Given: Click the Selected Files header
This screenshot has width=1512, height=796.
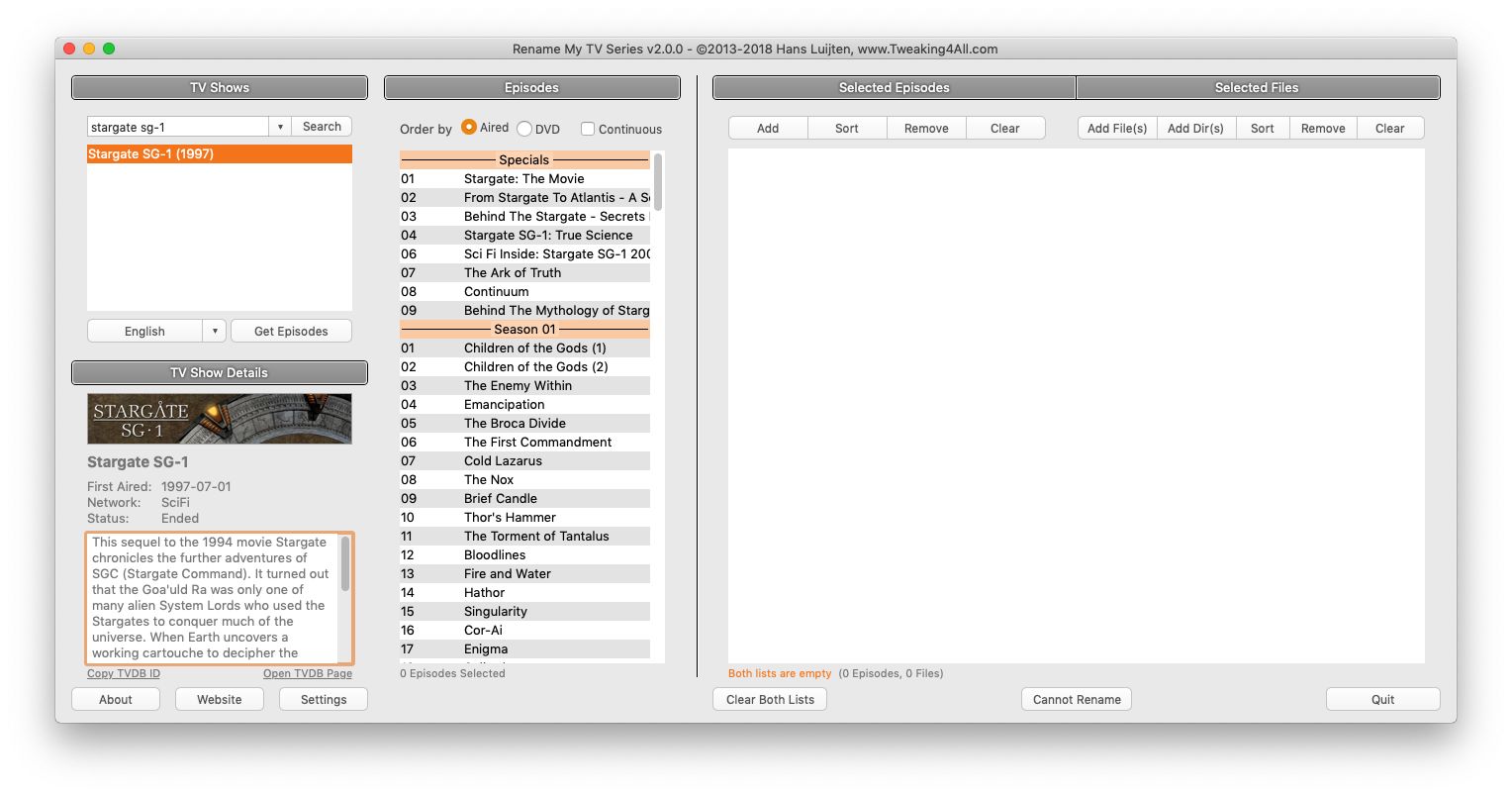Looking at the screenshot, I should 1258,88.
